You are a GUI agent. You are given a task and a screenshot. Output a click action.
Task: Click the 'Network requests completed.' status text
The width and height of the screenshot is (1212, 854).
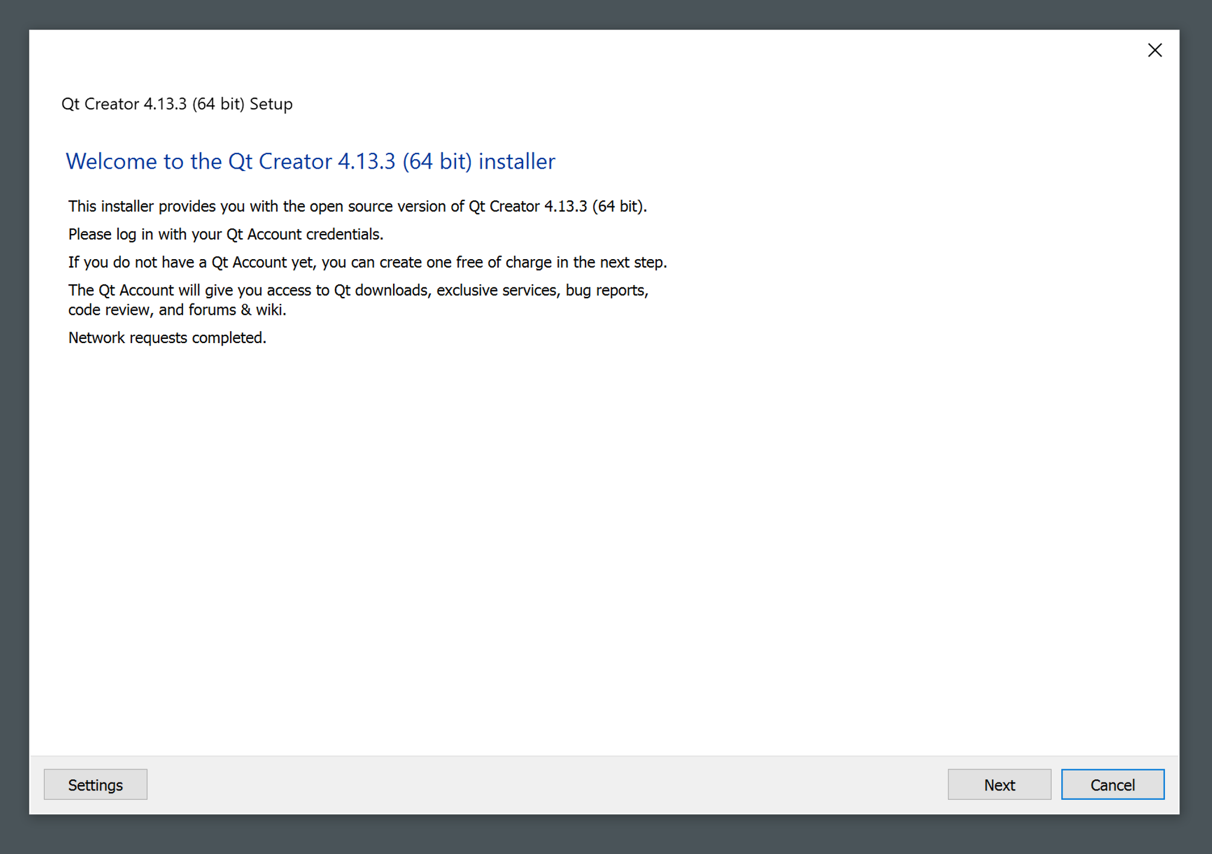167,338
